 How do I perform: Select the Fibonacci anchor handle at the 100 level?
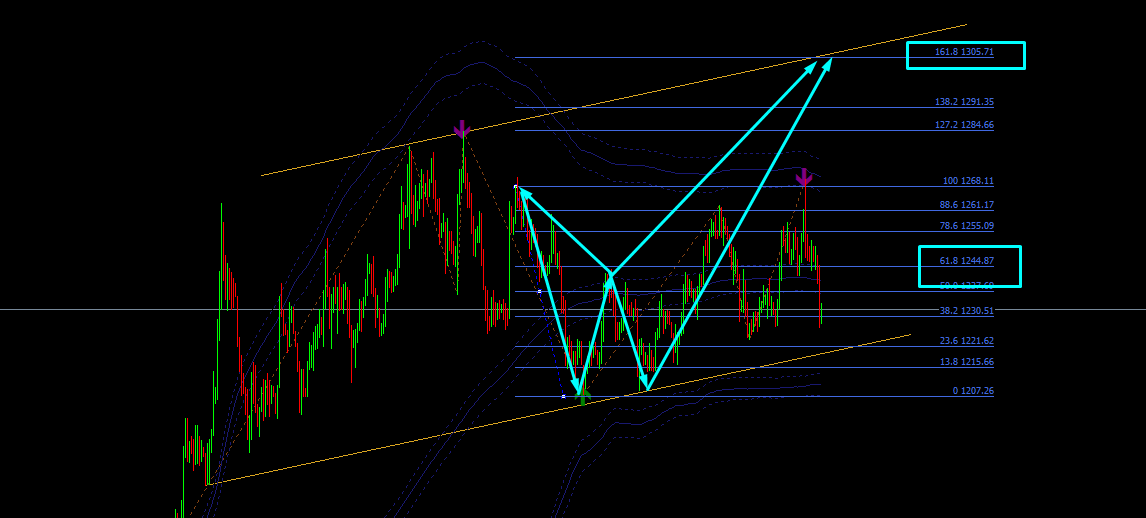[516, 186]
